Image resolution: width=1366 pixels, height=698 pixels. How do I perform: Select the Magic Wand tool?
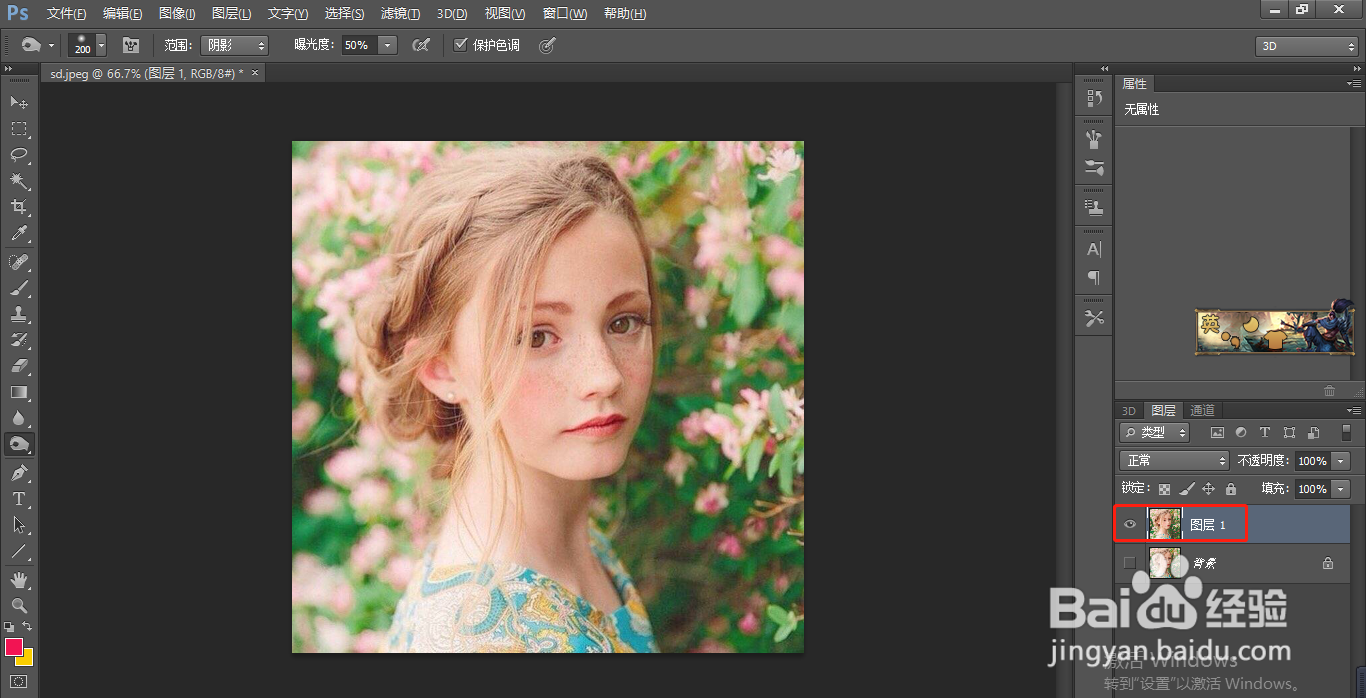click(19, 180)
